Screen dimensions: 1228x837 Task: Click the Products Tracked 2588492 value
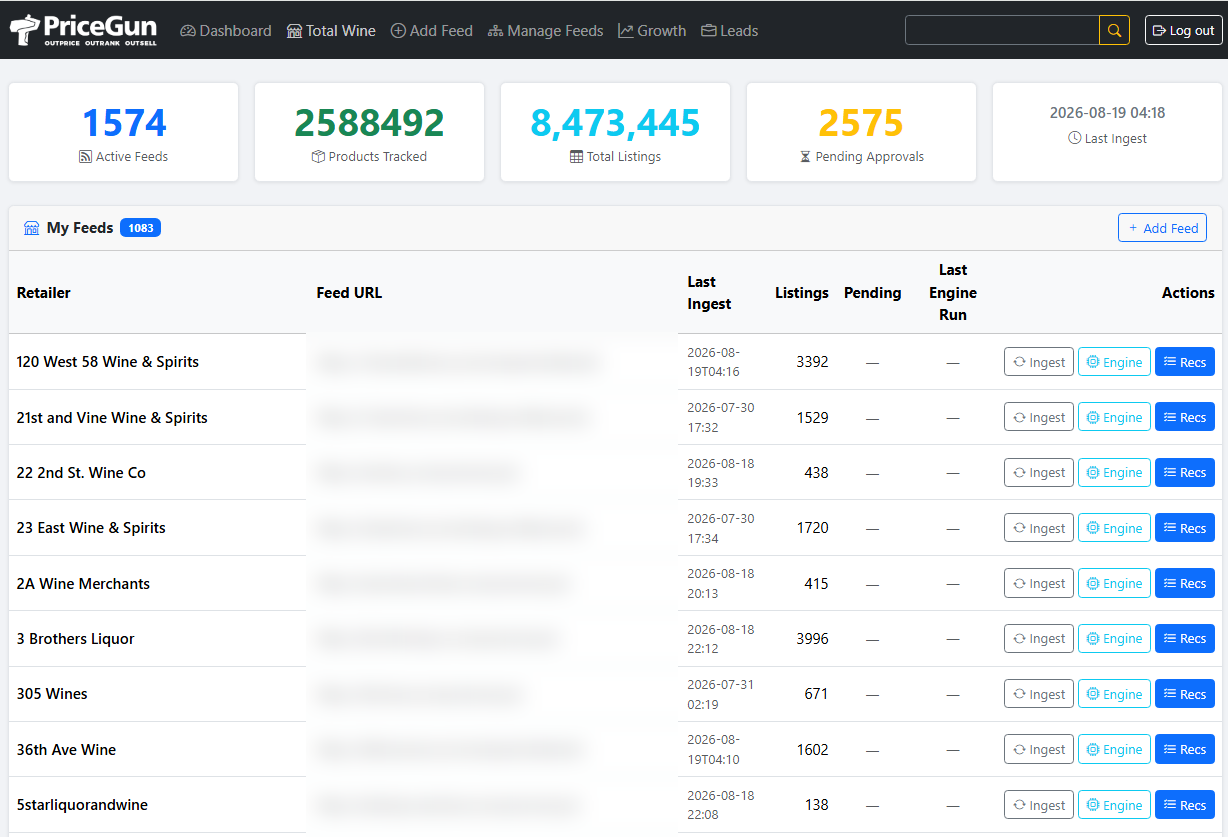(x=369, y=123)
